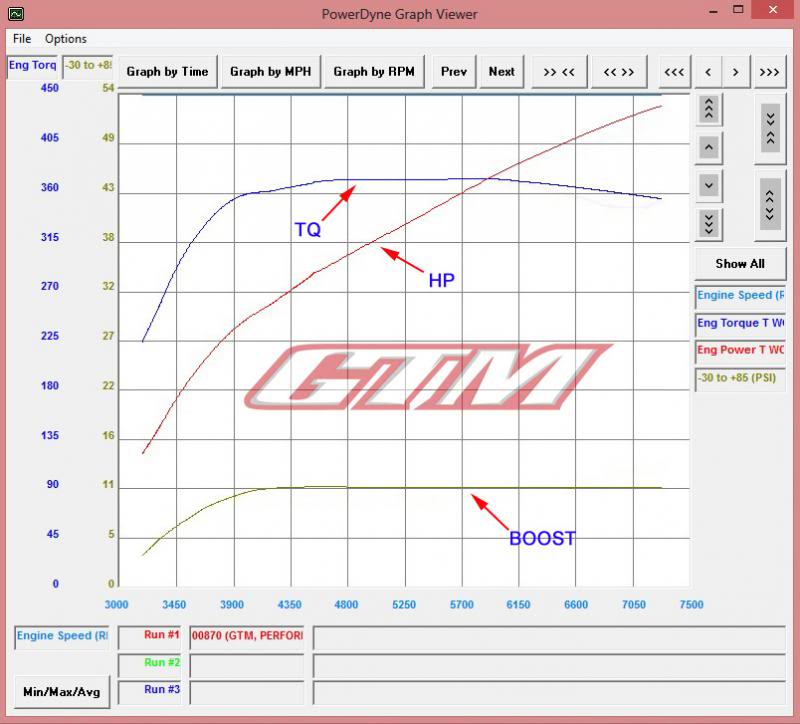Click Run #2 description field
Viewport: 800px width, 724px height.
(549, 665)
